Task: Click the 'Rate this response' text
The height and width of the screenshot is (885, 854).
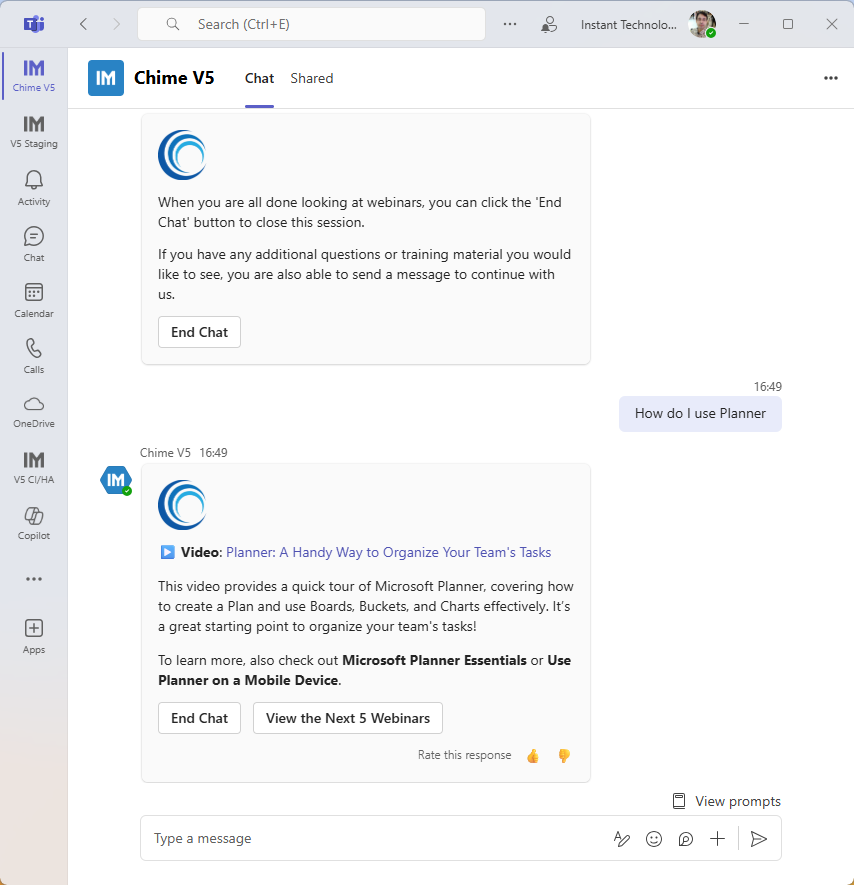Action: point(464,755)
